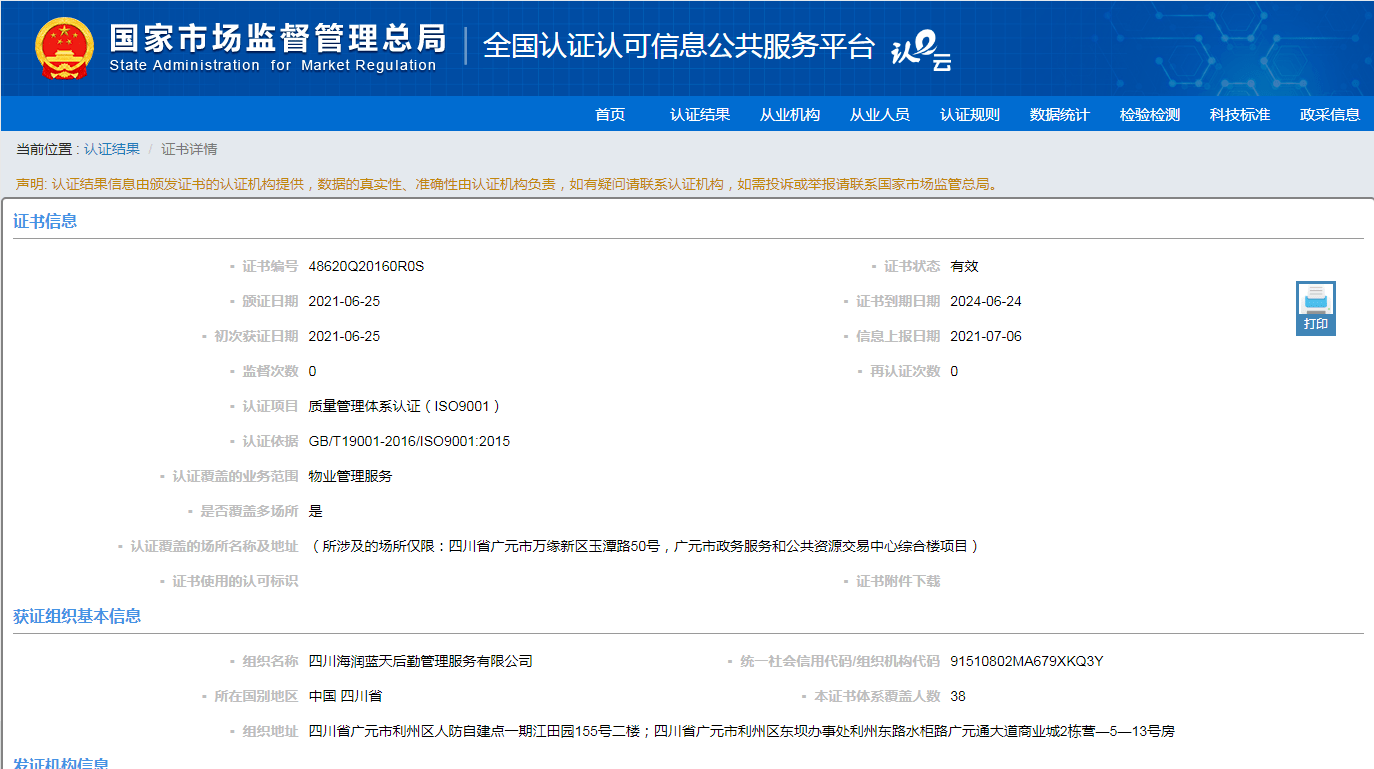Click the 证书详情 breadcrumb item
This screenshot has height=769, width=1374.
pos(189,149)
